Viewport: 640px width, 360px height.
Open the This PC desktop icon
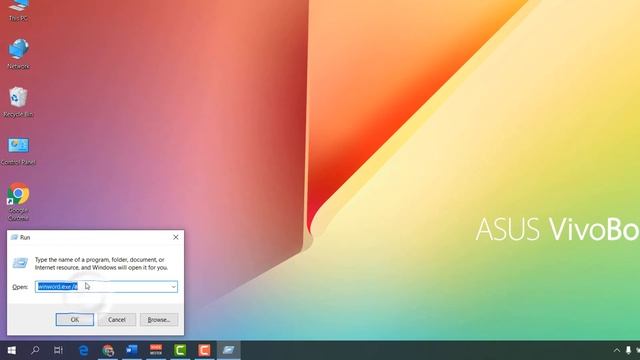(x=18, y=10)
